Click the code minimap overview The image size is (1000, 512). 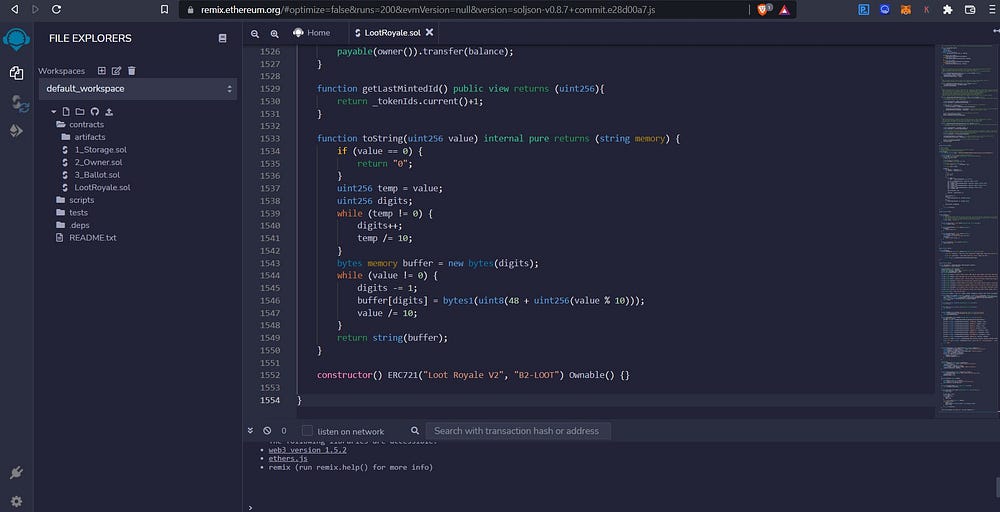(969, 230)
